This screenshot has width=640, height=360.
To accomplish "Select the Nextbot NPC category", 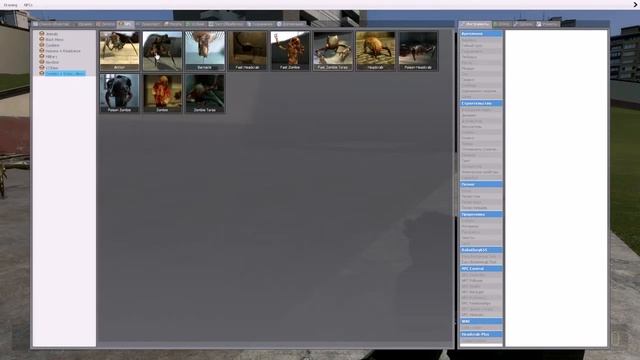I will 52,62.
